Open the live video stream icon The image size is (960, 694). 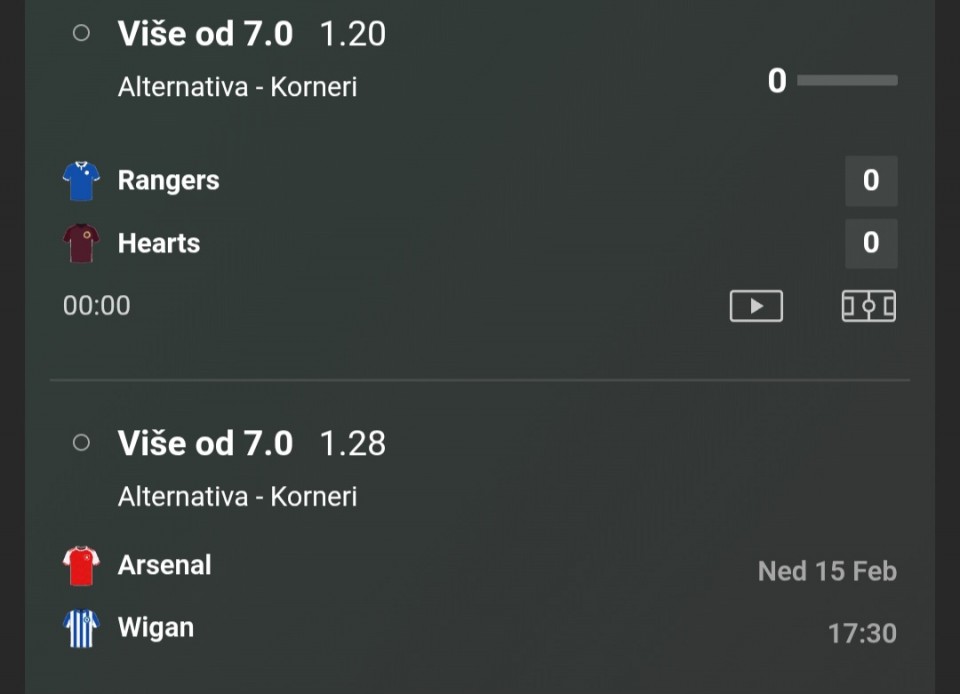[x=756, y=306]
